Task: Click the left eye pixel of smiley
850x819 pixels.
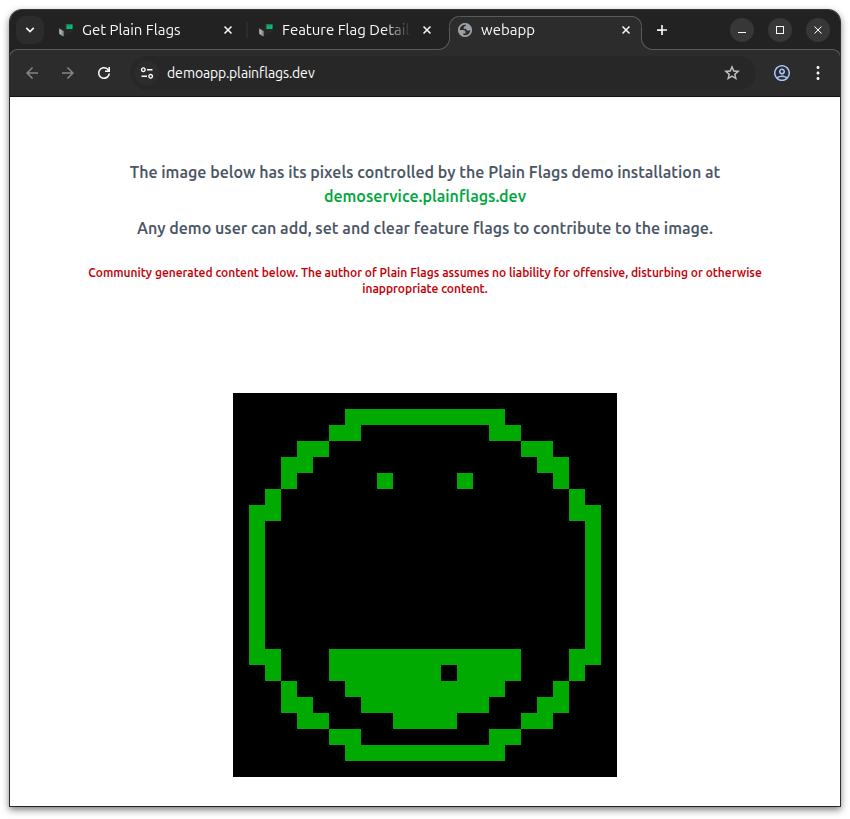Action: tap(385, 481)
